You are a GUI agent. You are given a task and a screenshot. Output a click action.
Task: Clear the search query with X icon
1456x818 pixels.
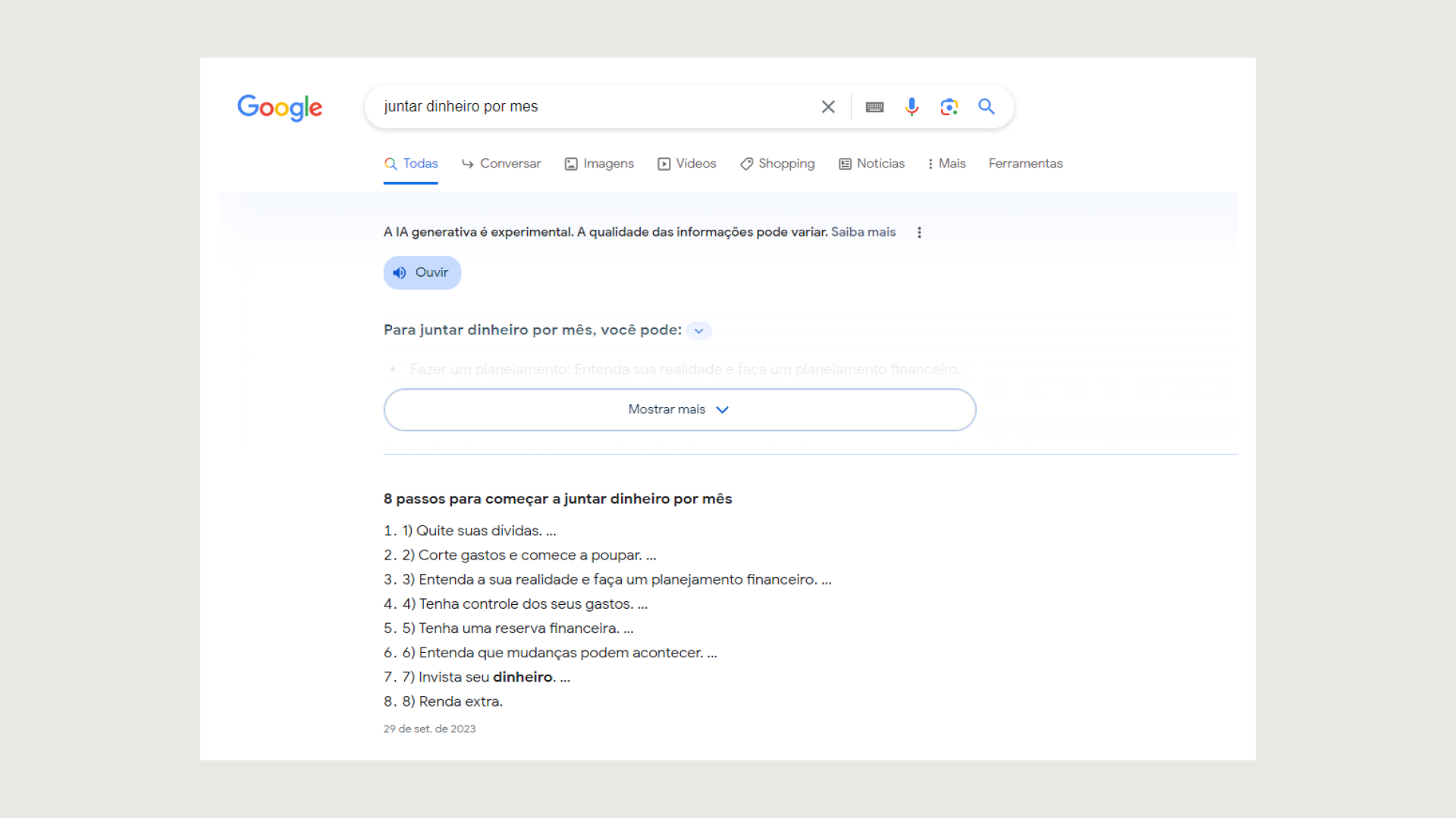click(828, 107)
